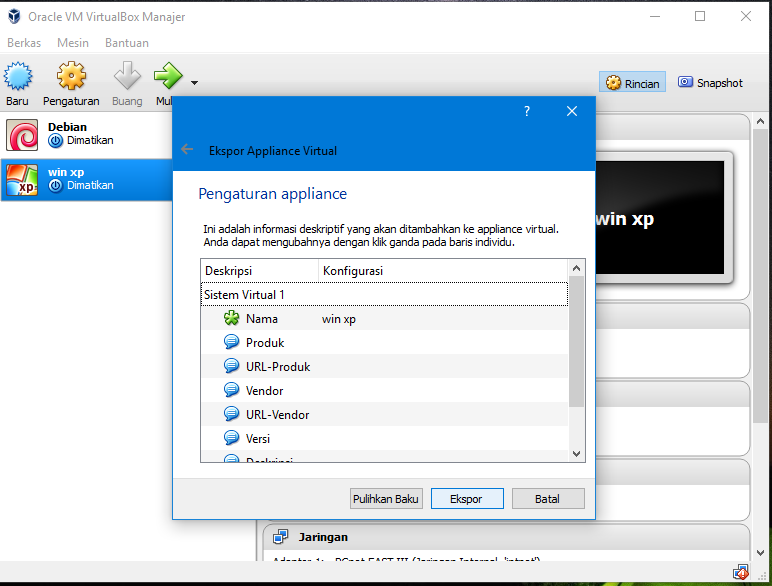772x586 pixels.
Task: Open dropdown arrow next to Mulai
Action: pyautogui.click(x=194, y=83)
